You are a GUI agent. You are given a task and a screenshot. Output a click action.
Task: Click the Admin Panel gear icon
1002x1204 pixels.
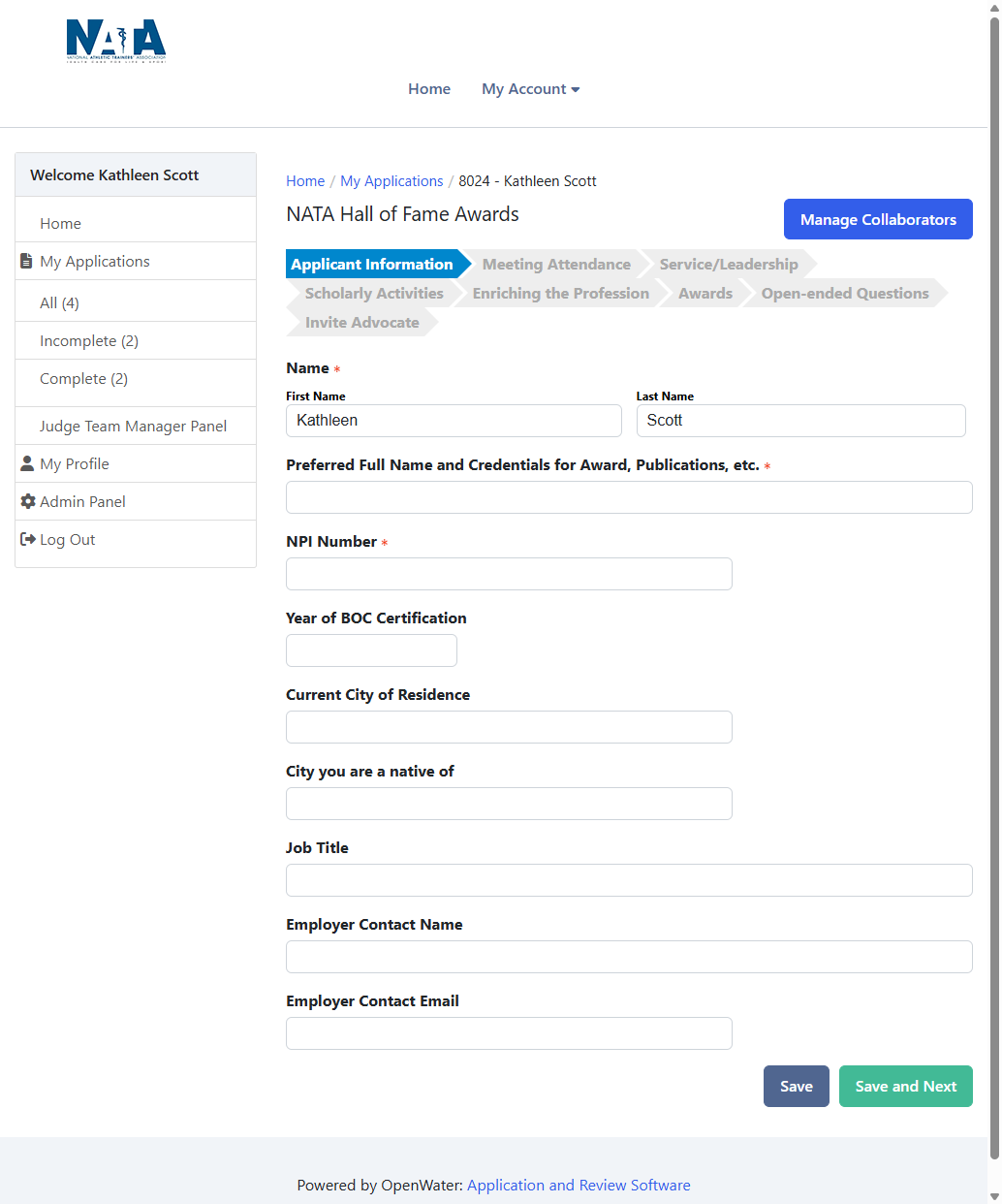point(28,501)
